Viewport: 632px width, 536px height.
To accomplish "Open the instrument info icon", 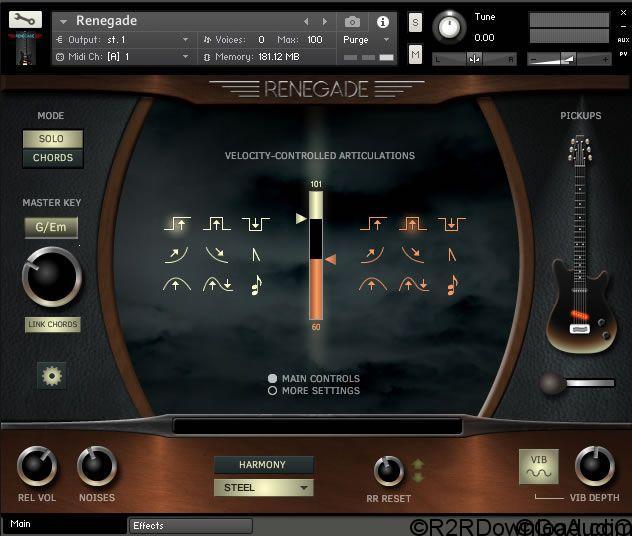I will pos(382,21).
